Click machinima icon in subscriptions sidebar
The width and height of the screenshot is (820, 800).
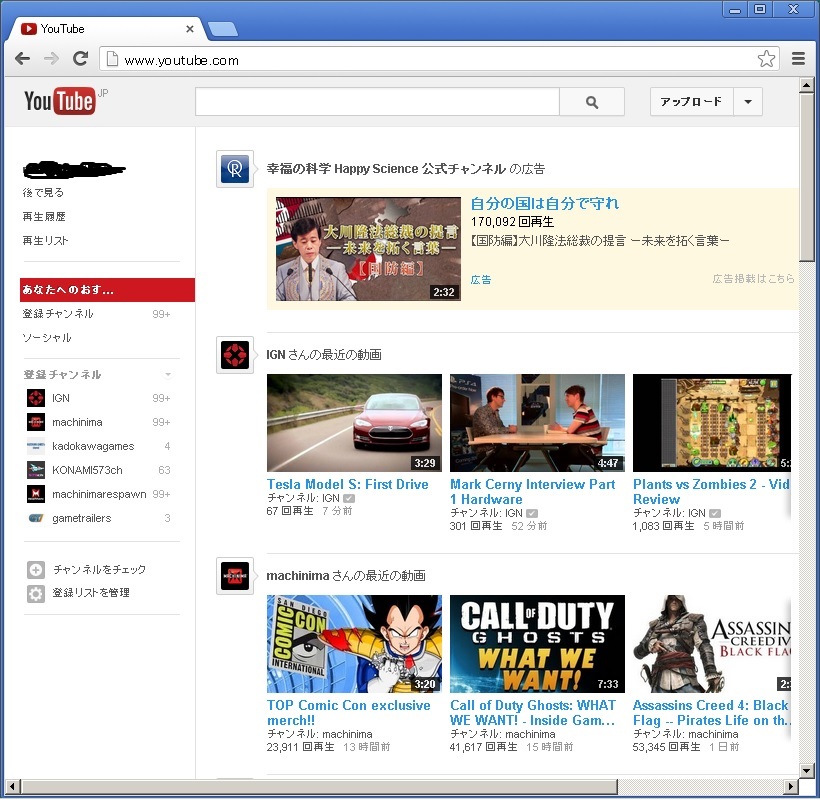coord(36,422)
